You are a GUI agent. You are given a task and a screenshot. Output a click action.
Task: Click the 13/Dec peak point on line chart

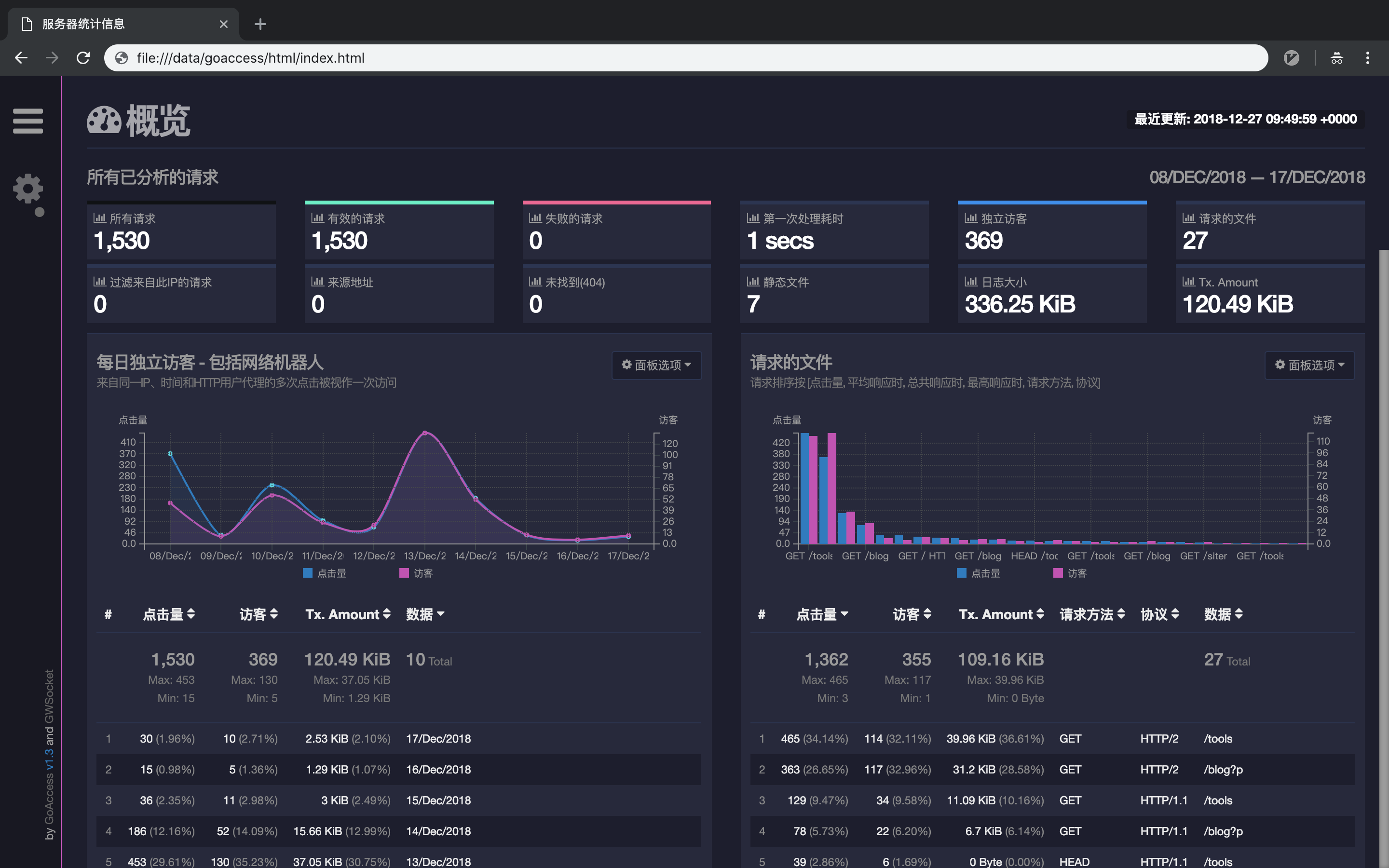point(425,433)
